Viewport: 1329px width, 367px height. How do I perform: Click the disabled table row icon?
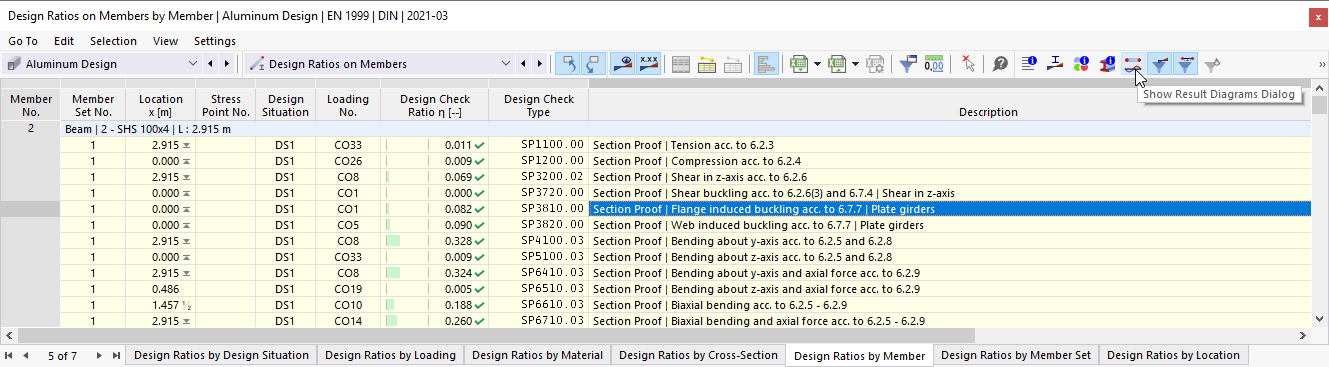(x=733, y=64)
